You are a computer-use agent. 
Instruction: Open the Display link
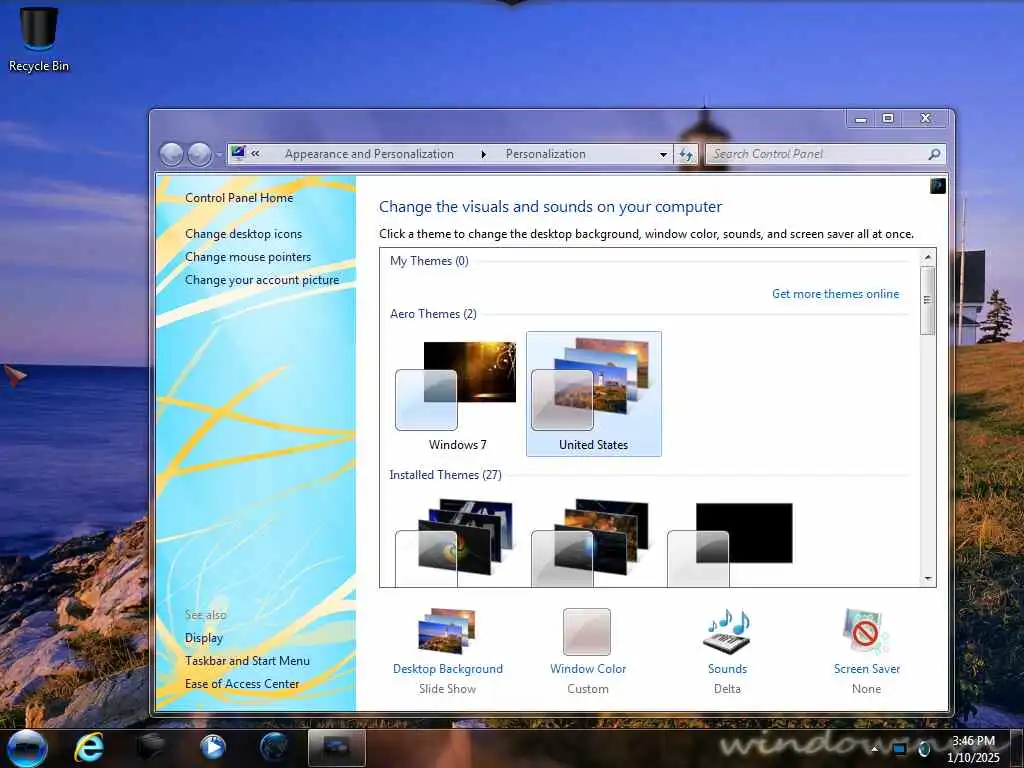coord(204,638)
